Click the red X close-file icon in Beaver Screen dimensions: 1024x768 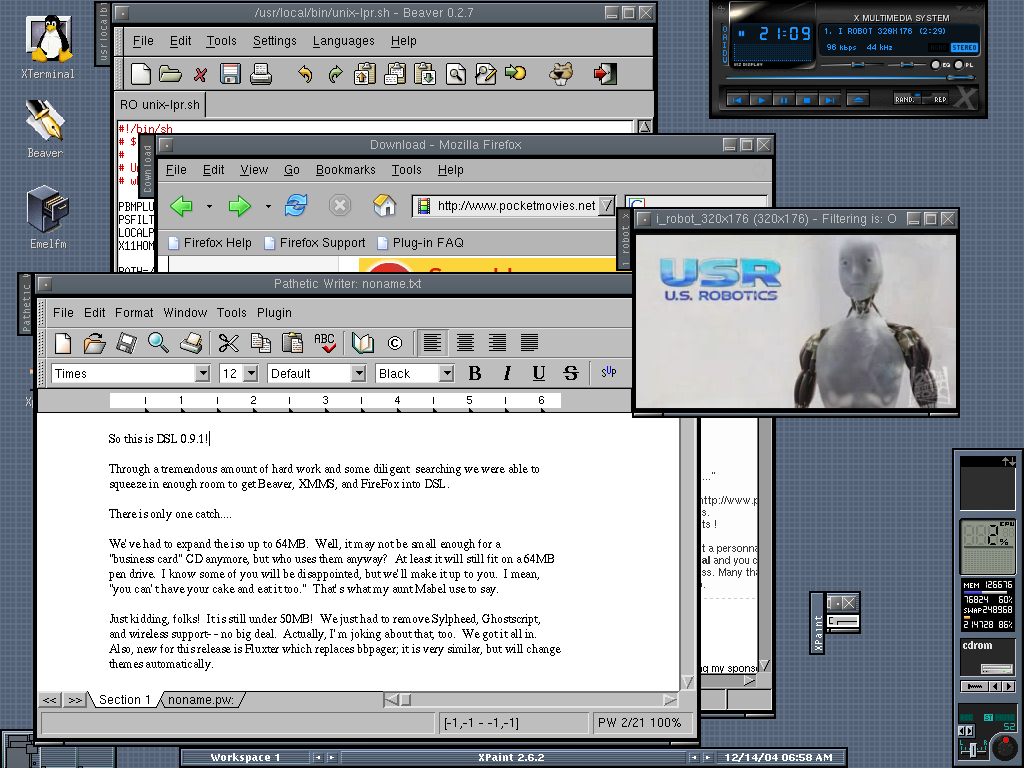click(200, 74)
